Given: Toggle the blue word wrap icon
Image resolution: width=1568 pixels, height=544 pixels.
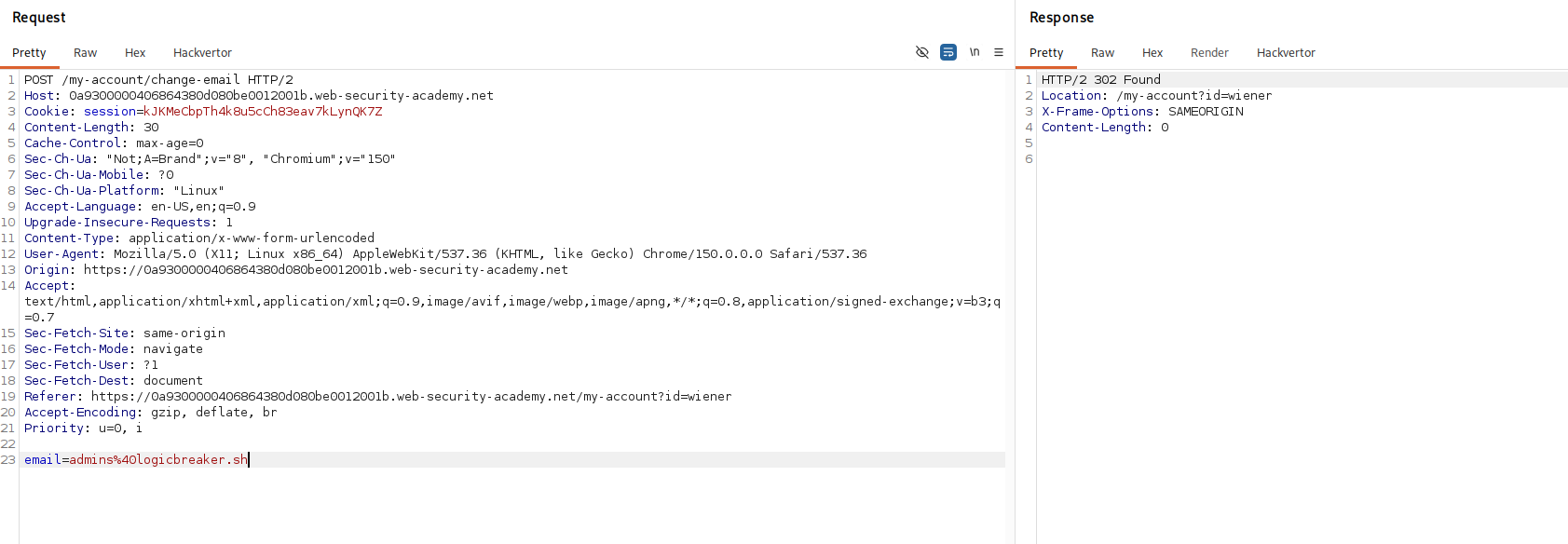Looking at the screenshot, I should pos(948,52).
